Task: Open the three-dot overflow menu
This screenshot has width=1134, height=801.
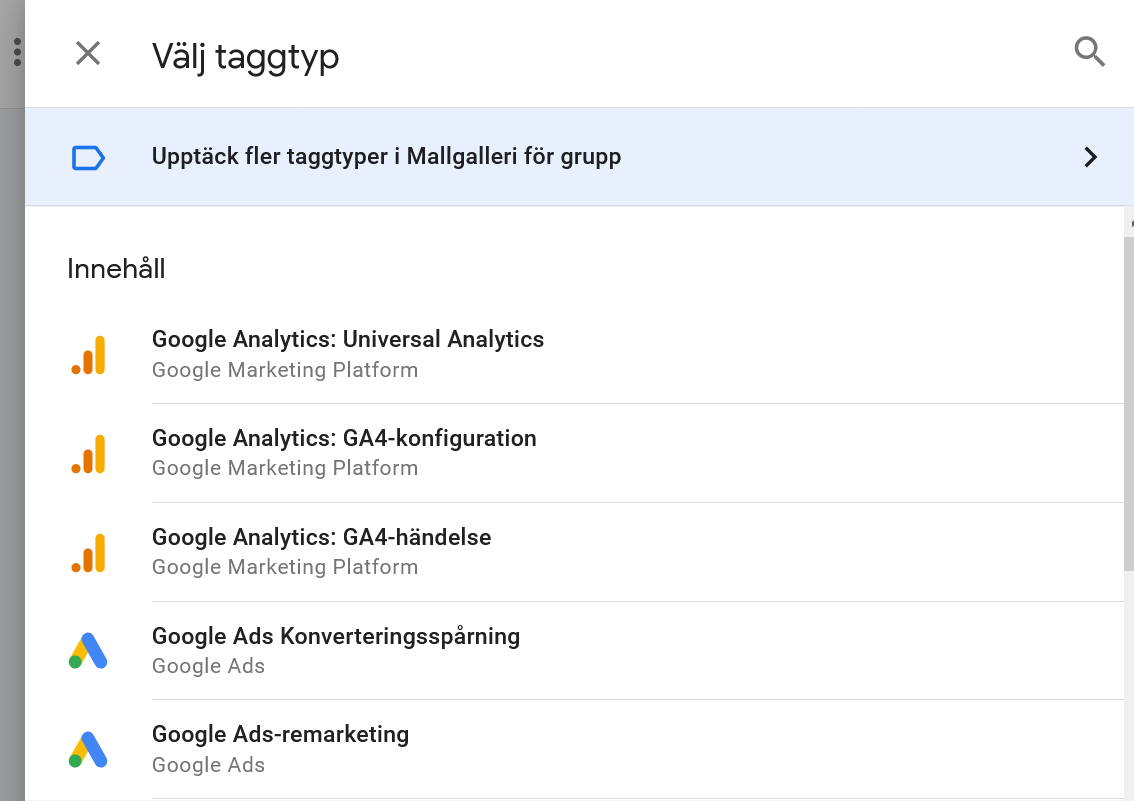Action: coord(16,51)
